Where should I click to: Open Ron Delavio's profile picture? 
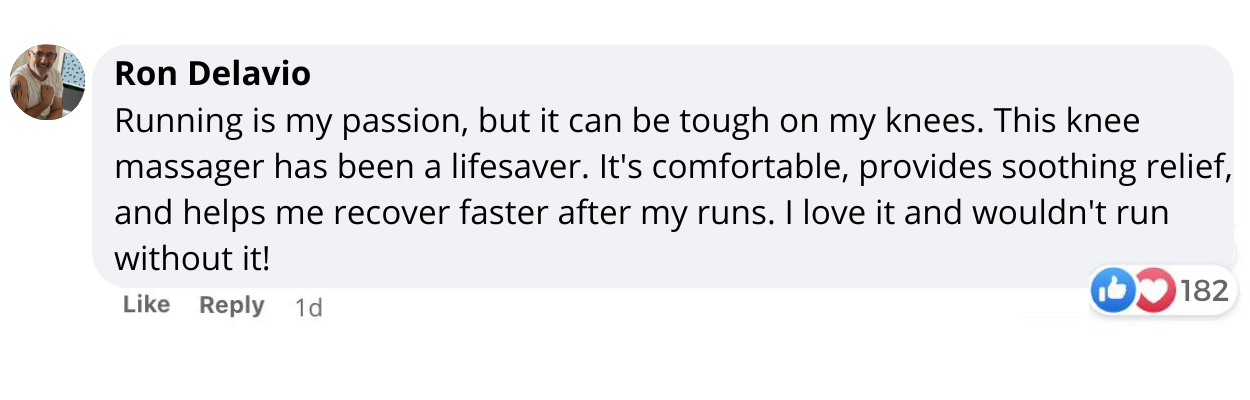[x=47, y=82]
